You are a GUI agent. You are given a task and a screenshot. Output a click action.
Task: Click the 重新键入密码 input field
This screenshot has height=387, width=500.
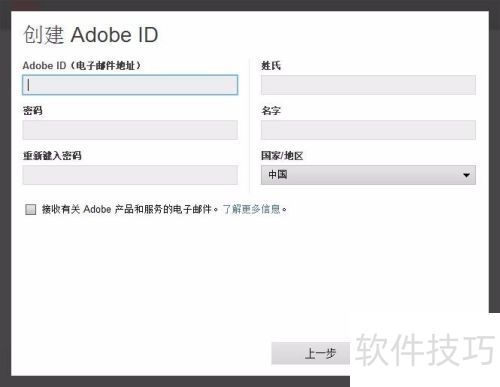130,175
